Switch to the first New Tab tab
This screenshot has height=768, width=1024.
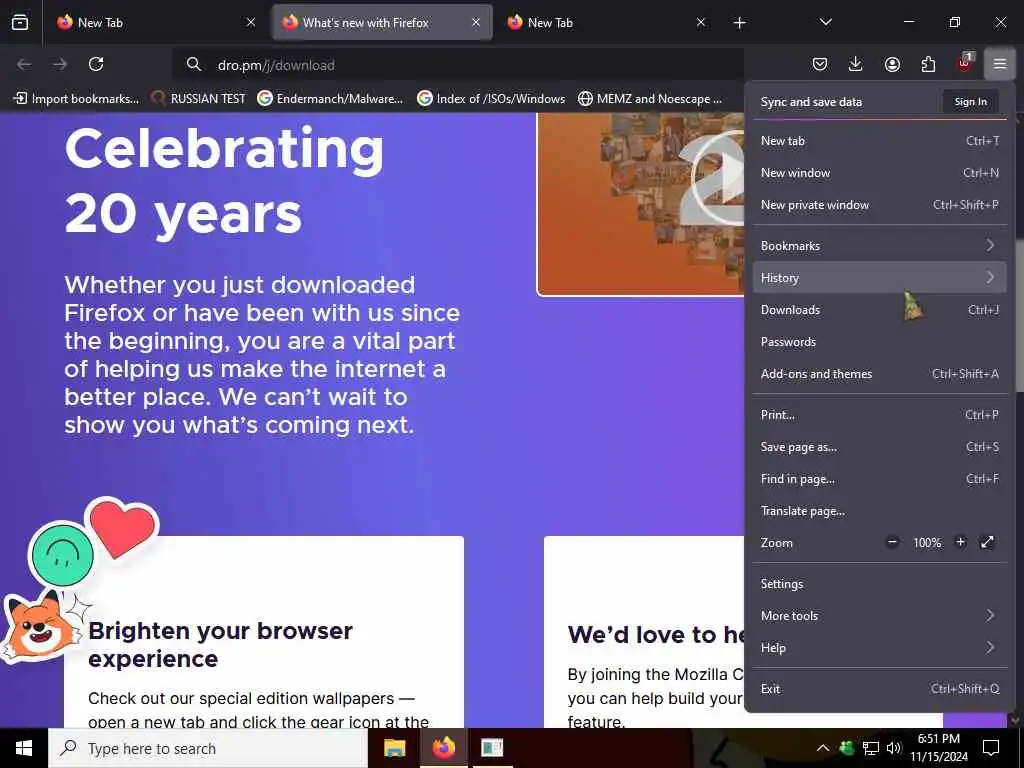155,22
